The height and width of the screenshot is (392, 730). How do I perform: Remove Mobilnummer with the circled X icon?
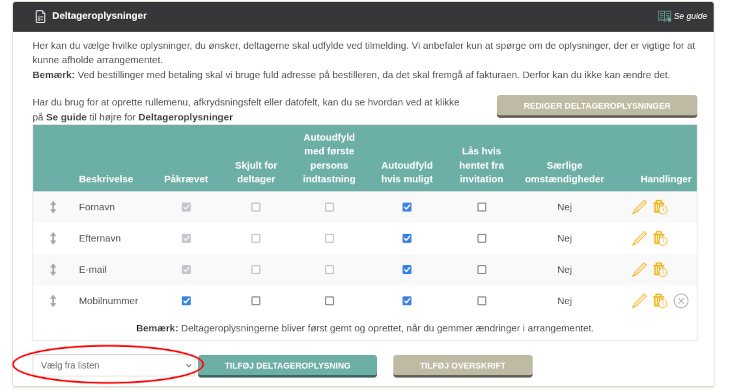[681, 301]
